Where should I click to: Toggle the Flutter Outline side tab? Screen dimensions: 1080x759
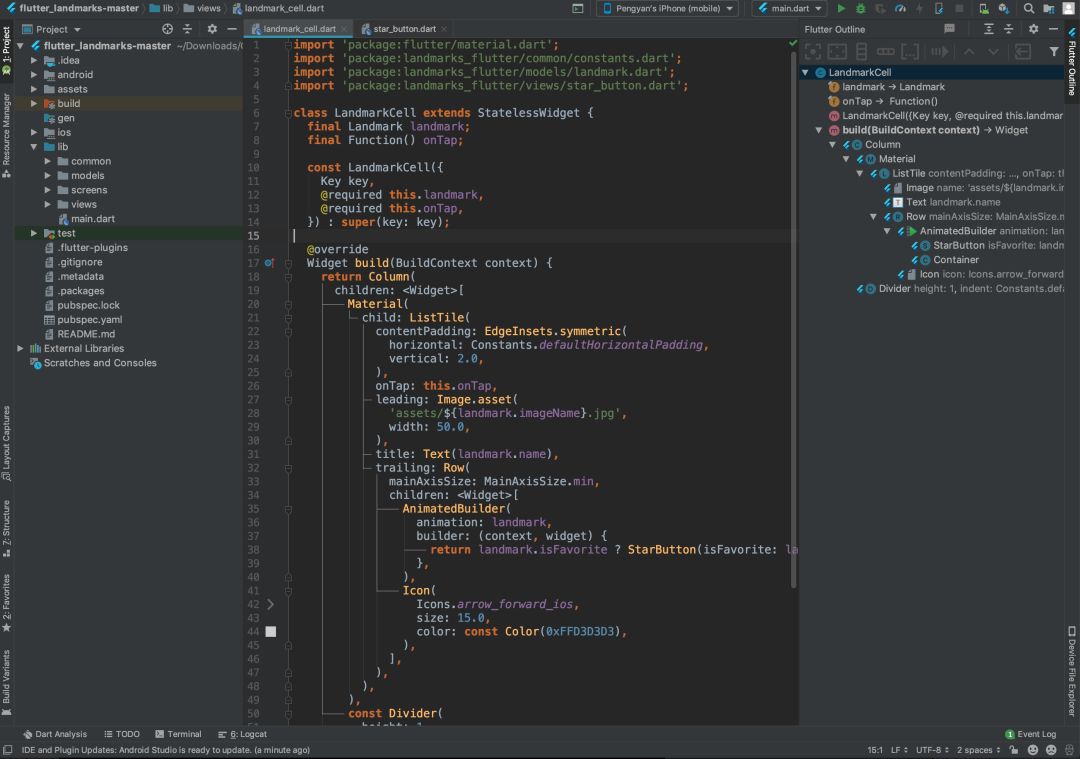(1072, 61)
